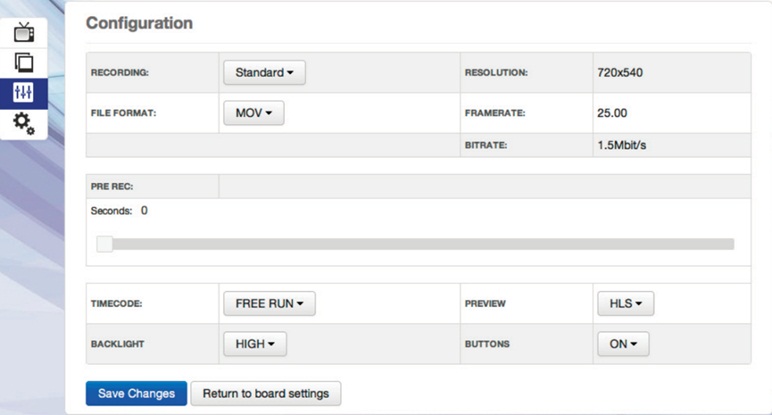The height and width of the screenshot is (415, 772).
Task: Open the Preview 'HLS' dropdown
Action: tap(625, 303)
